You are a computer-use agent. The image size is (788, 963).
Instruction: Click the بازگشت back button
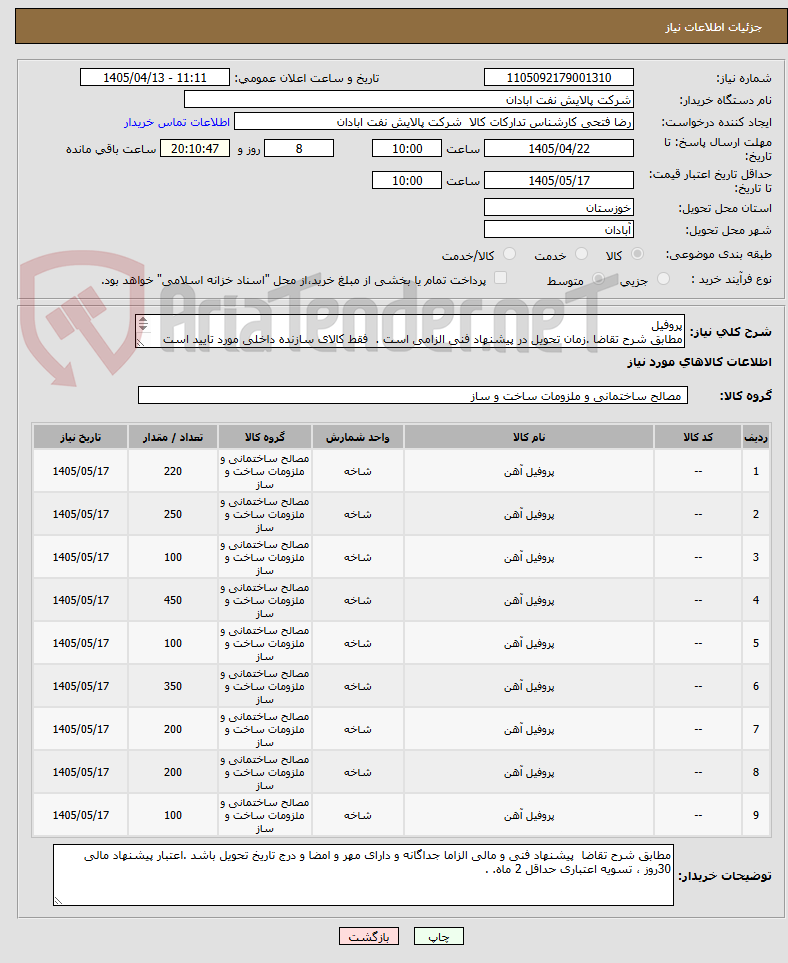pyautogui.click(x=369, y=937)
